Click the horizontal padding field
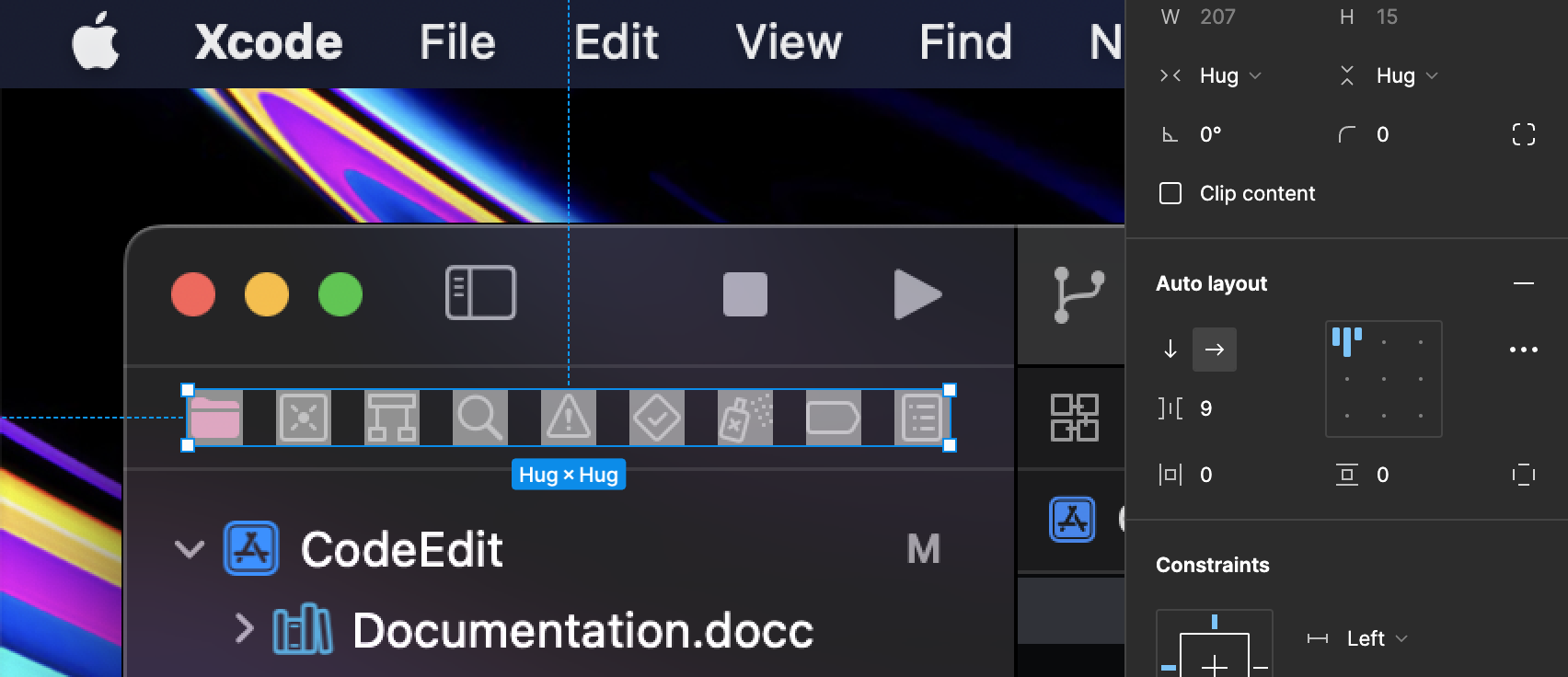Viewport: 1568px width, 677px height. (1205, 475)
